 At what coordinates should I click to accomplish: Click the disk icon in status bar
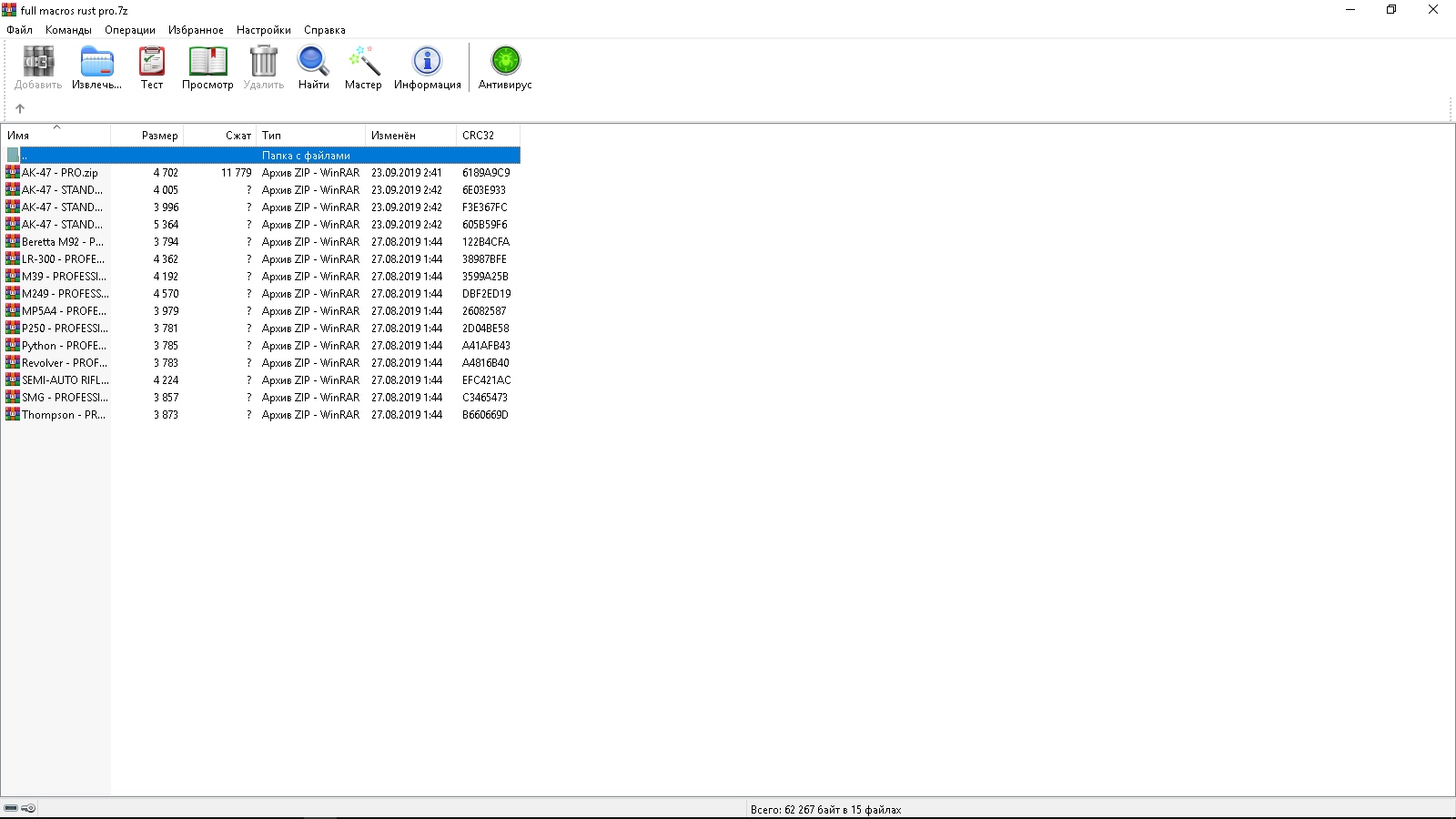11,808
